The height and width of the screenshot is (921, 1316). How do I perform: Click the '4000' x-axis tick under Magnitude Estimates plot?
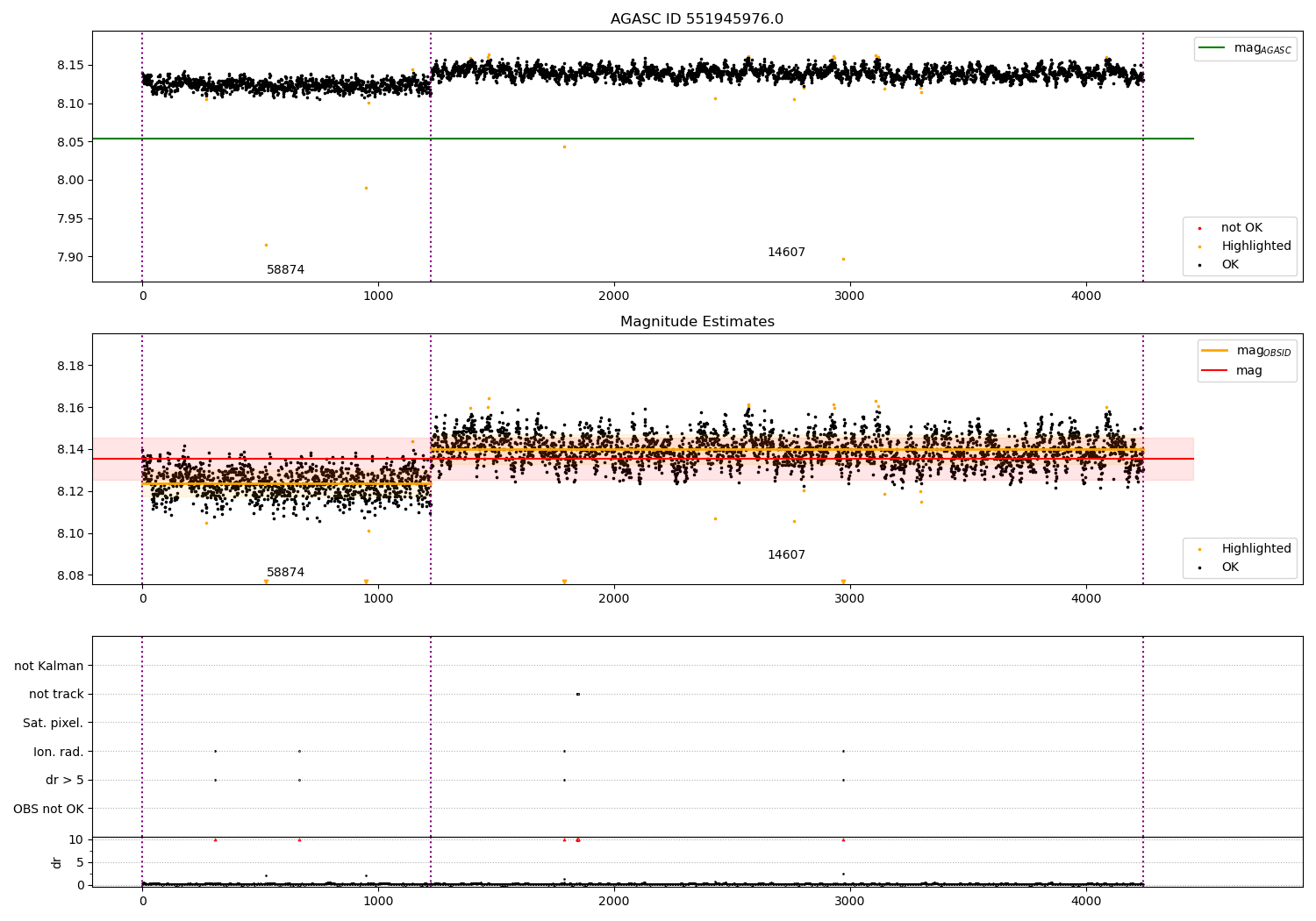click(1086, 599)
